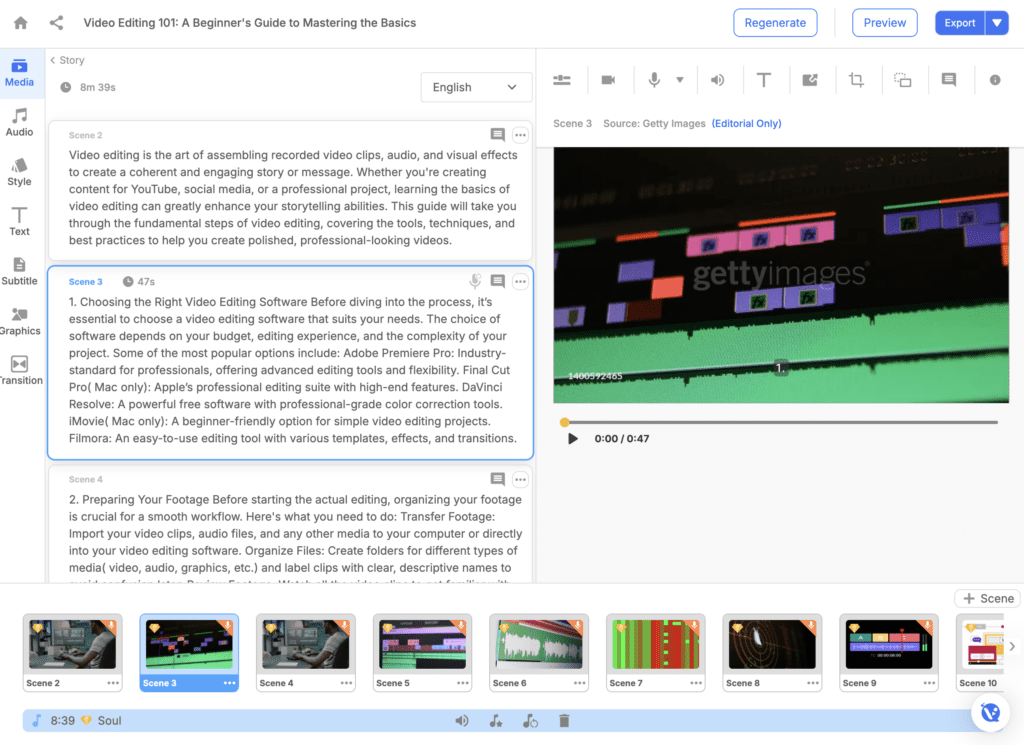The image size is (1024, 745).
Task: Click the video progress seek bar
Action: 781,422
